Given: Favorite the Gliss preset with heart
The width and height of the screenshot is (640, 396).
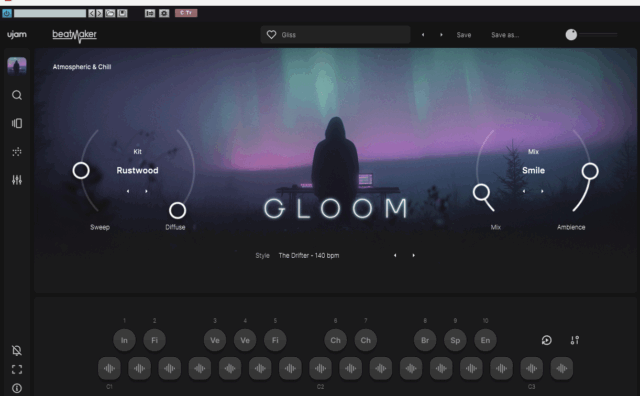Looking at the screenshot, I should (x=271, y=35).
